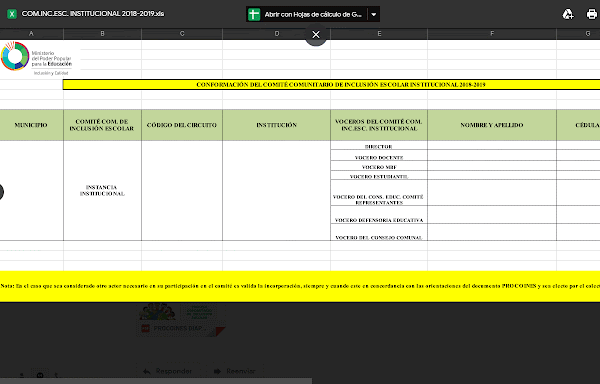Click the VOCERO DEL CONSEJO COMUNAL cell
Viewport: 600px width, 384px height.
point(379,232)
